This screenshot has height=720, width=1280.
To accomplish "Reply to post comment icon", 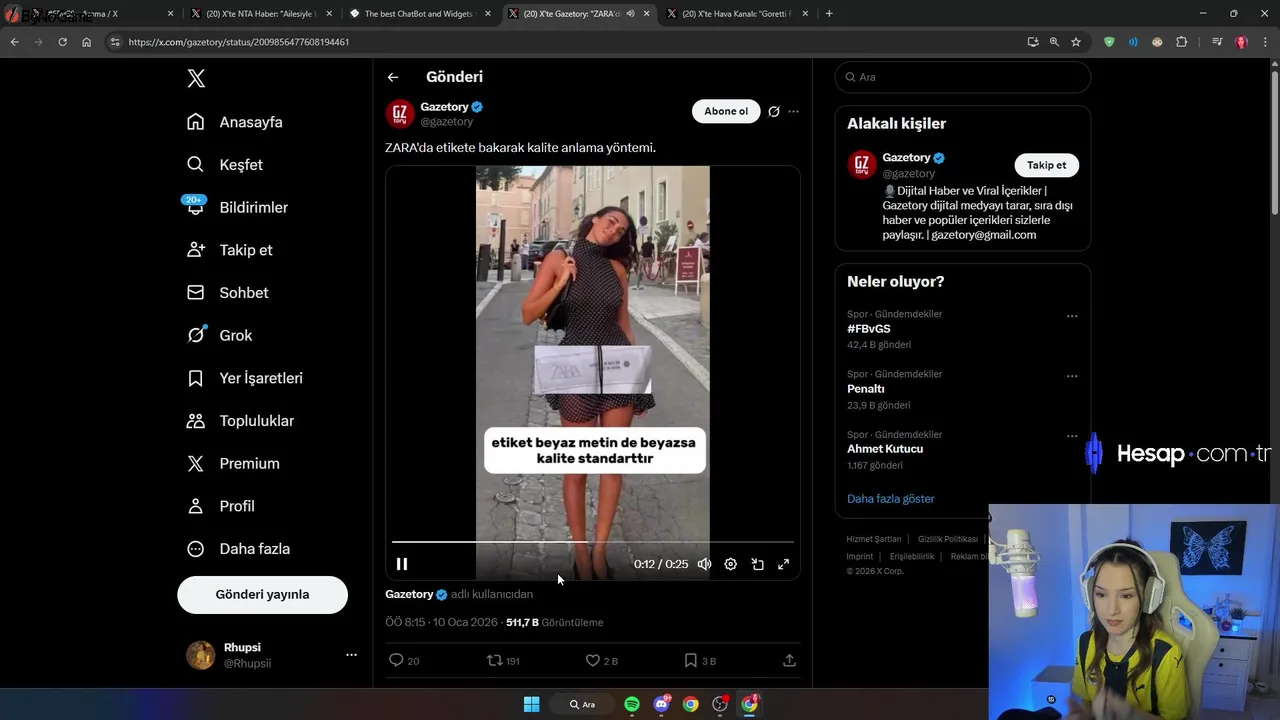I will (396, 660).
